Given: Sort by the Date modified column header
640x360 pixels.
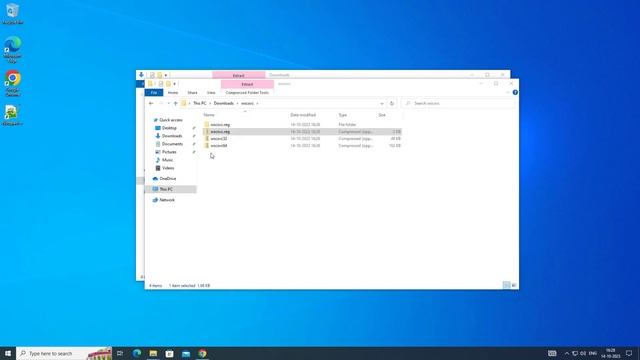Looking at the screenshot, I should tap(303, 115).
